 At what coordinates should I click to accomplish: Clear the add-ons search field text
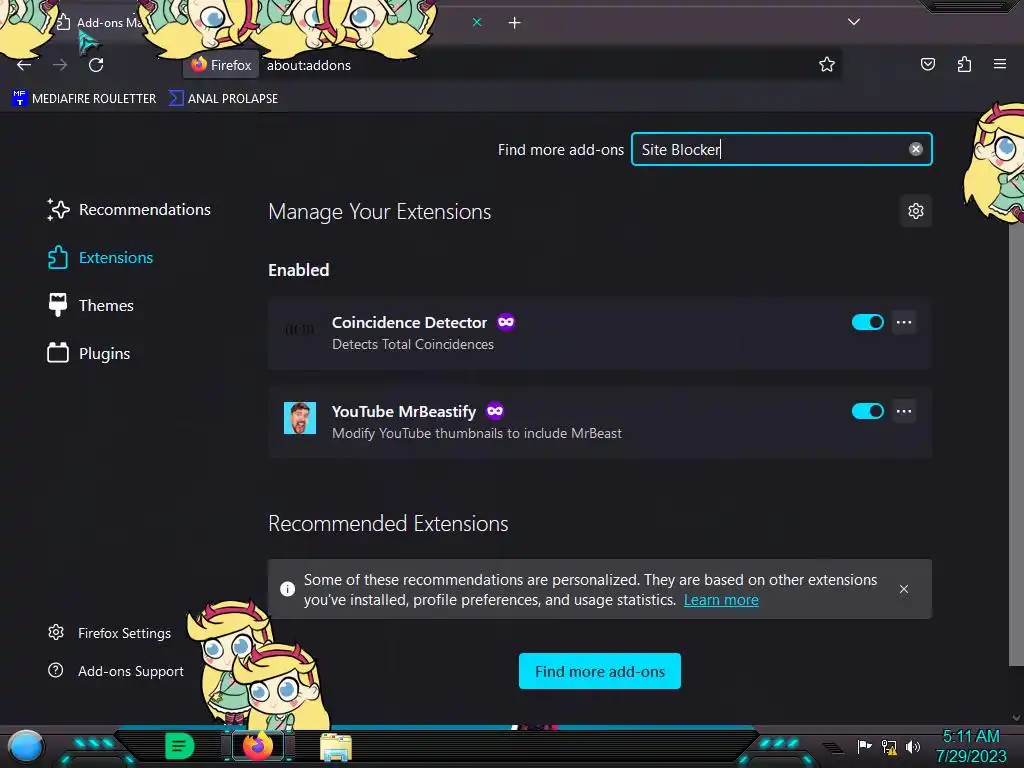point(916,149)
